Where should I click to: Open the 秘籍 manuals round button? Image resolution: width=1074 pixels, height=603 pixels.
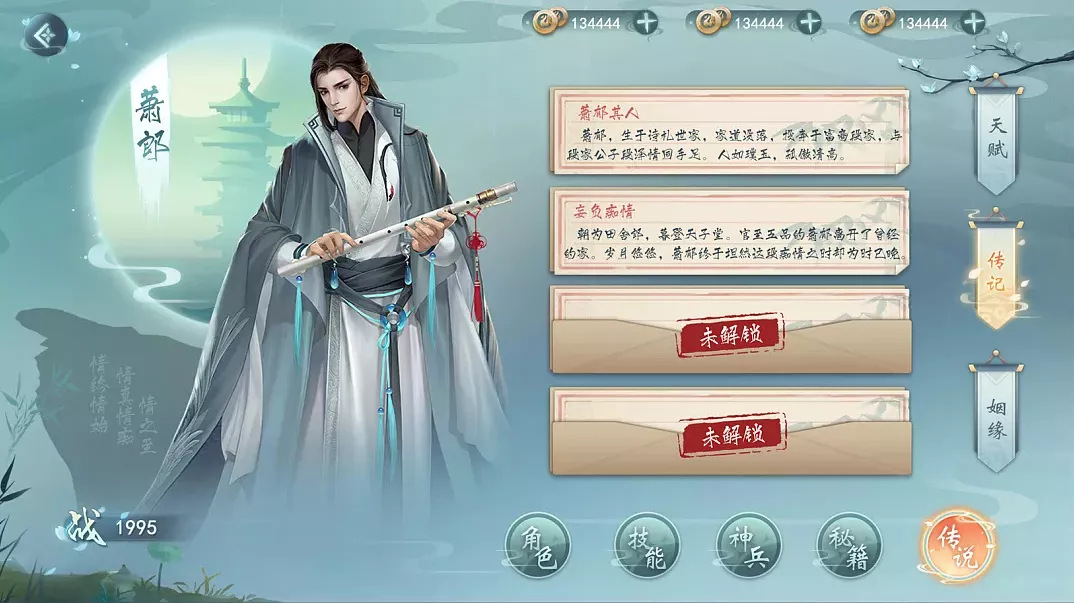tap(849, 546)
